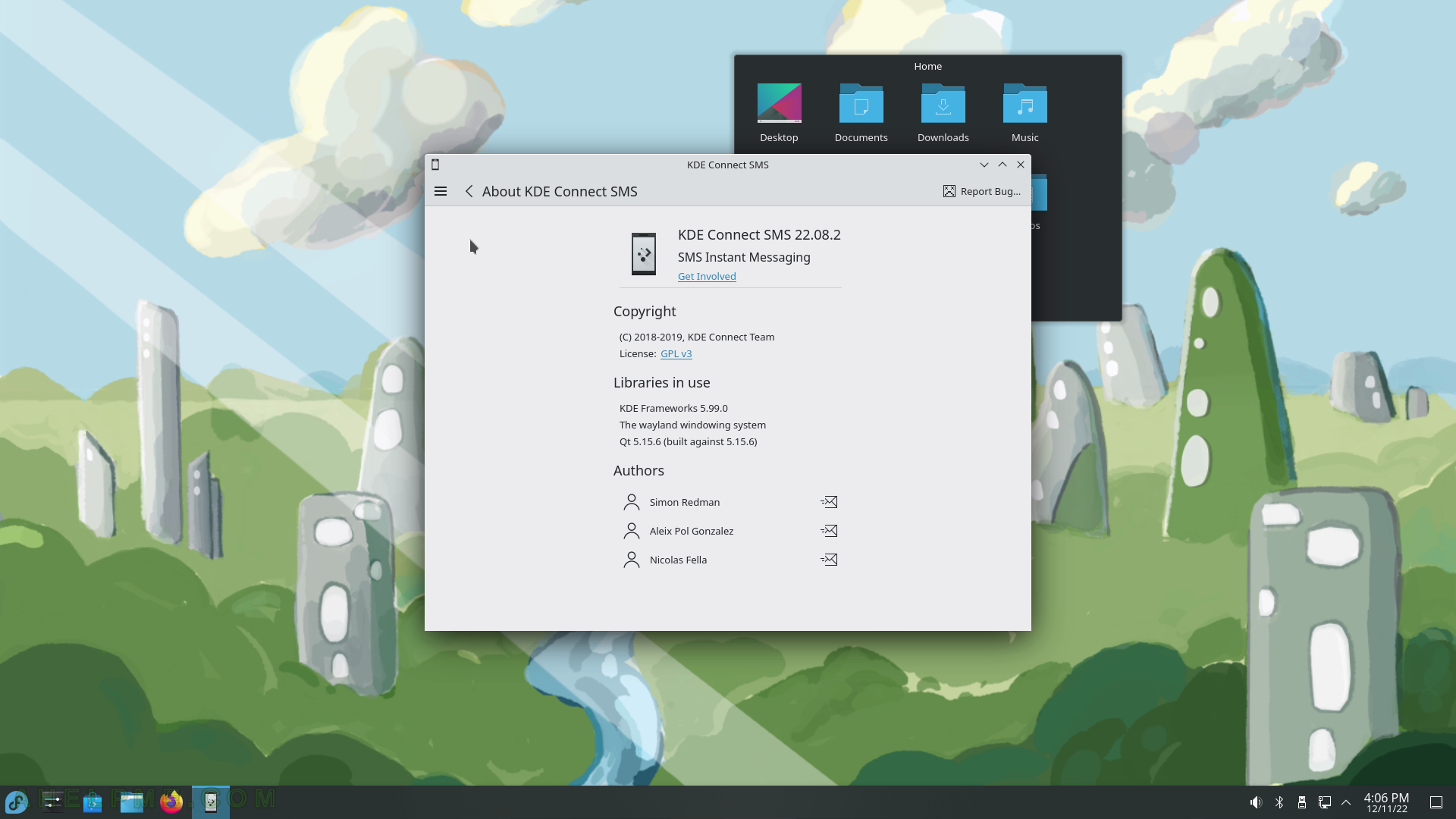Open the Fedora application launcher
1456x819 pixels.
coord(17,802)
